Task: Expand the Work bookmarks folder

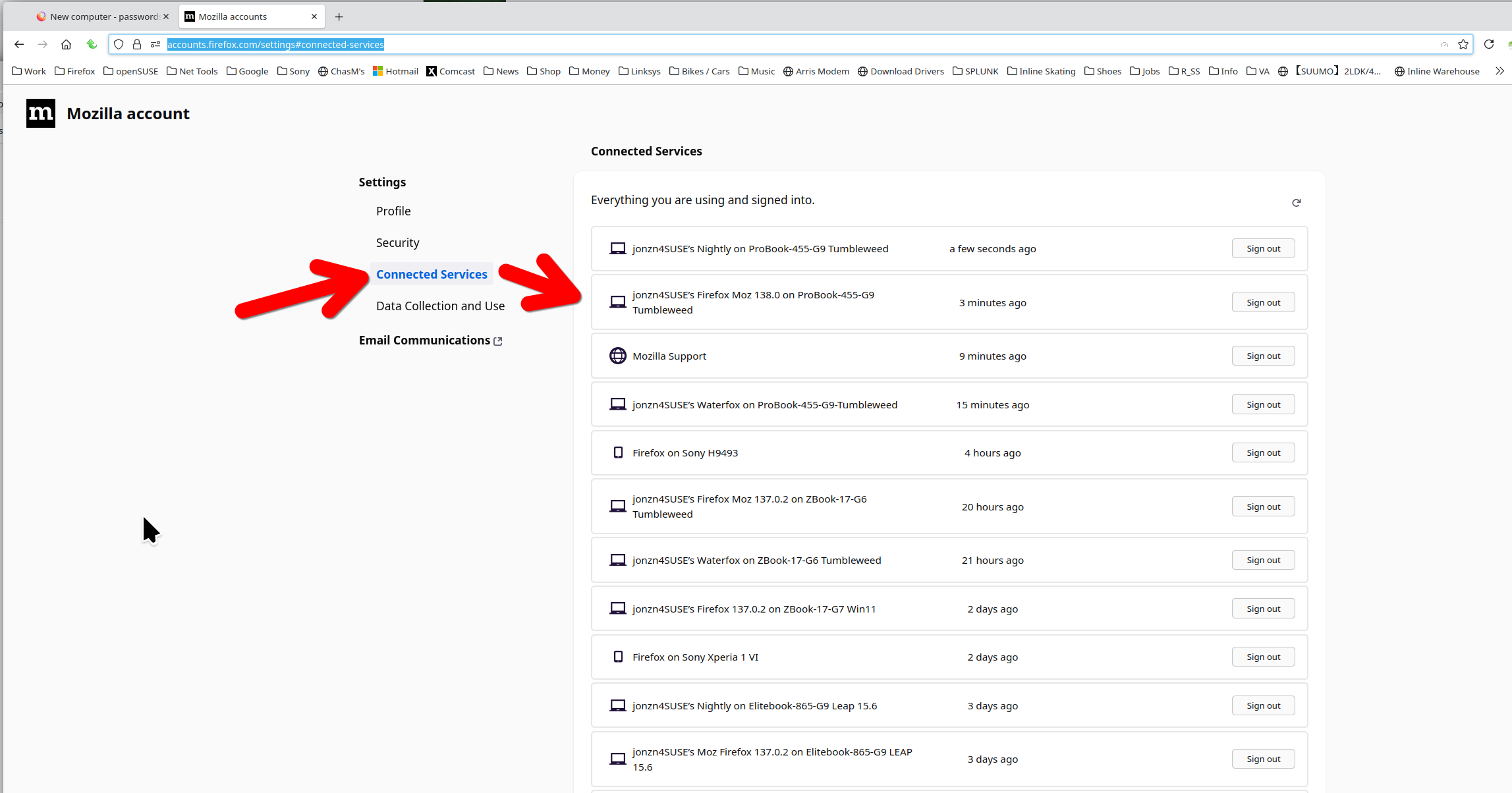Action: [x=29, y=71]
